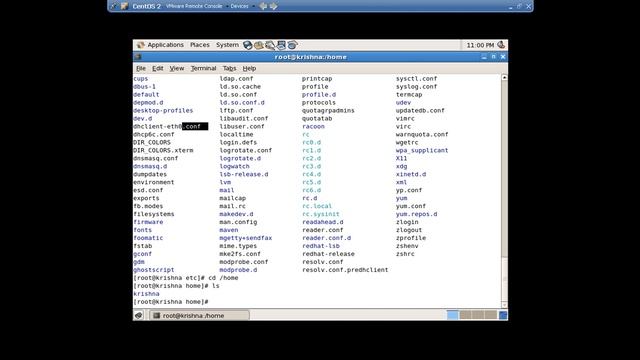Minimize the VMware console toolbar

[x=510, y=7]
